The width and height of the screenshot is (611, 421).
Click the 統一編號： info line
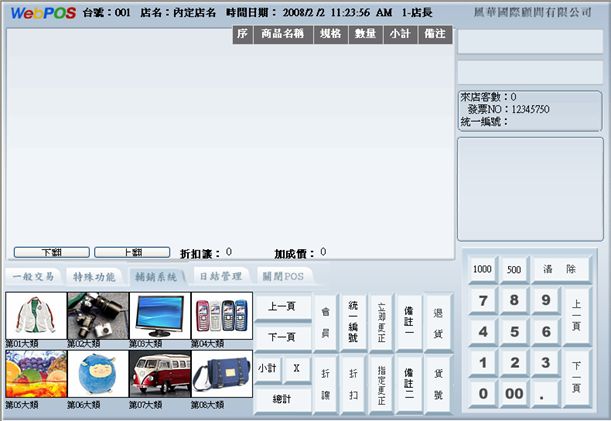click(484, 122)
